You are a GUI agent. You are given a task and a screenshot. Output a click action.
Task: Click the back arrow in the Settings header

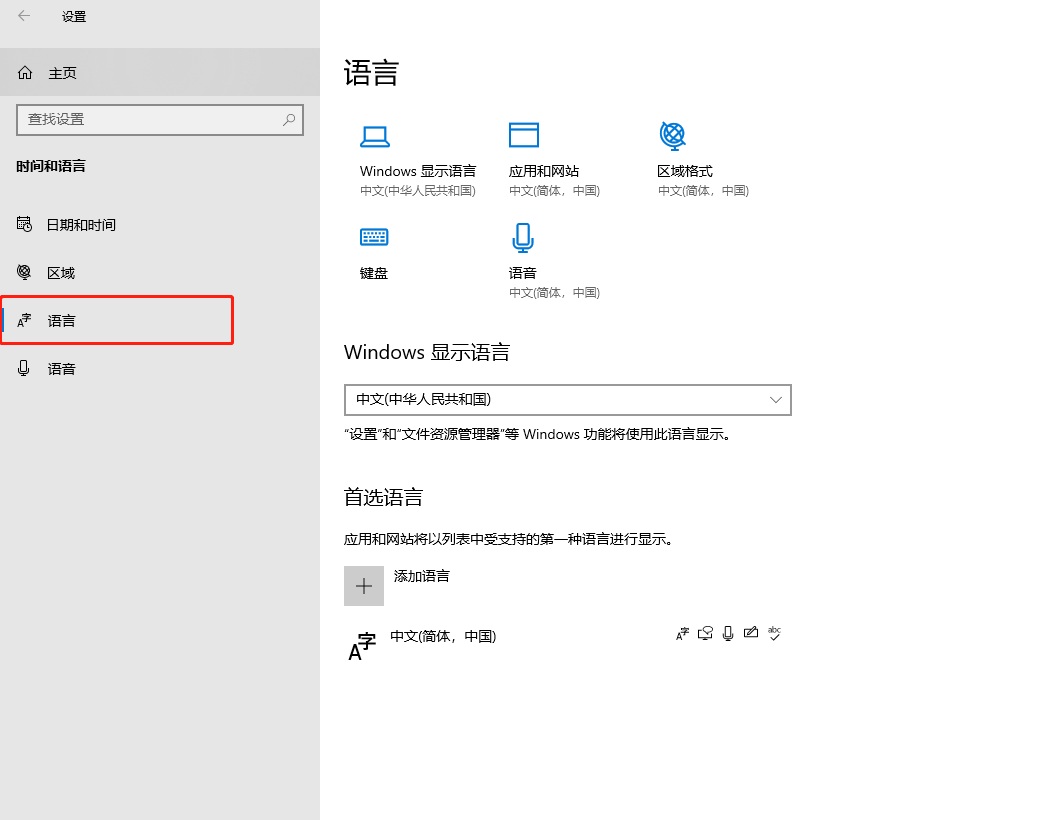(x=24, y=16)
